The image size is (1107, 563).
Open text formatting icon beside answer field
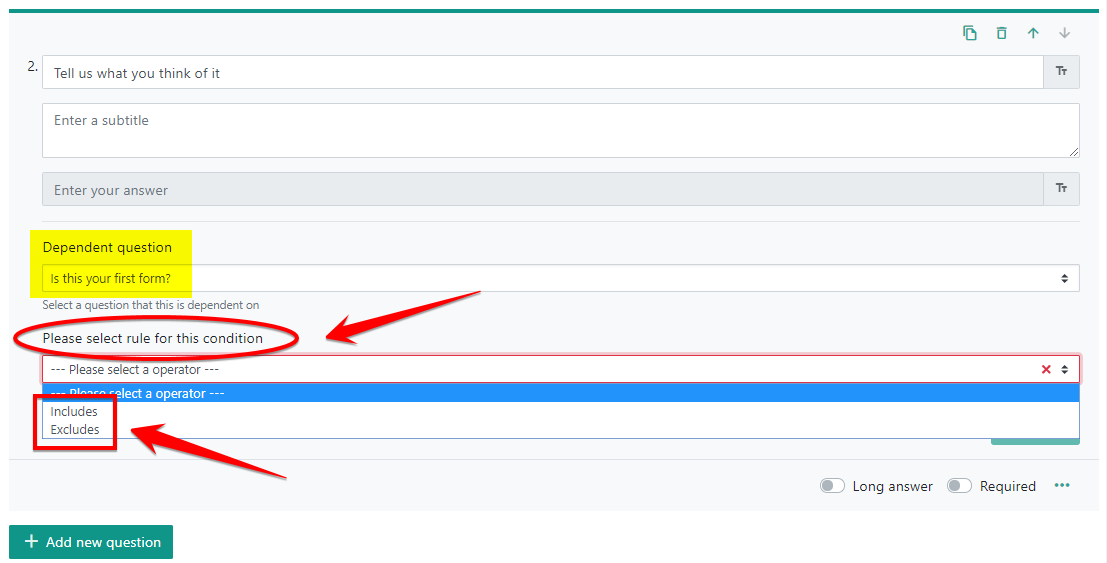[1061, 189]
